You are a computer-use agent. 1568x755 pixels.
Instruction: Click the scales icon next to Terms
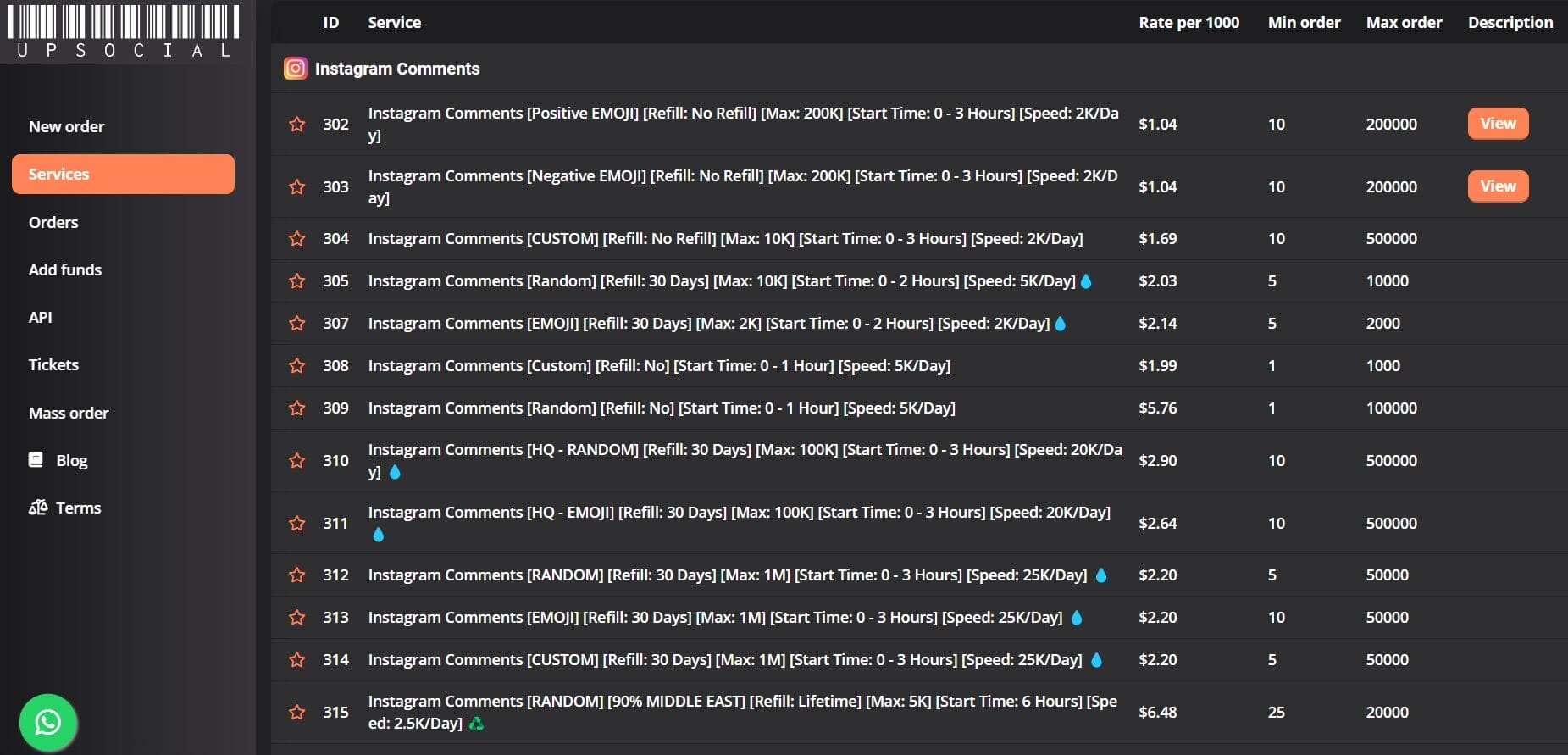(38, 508)
